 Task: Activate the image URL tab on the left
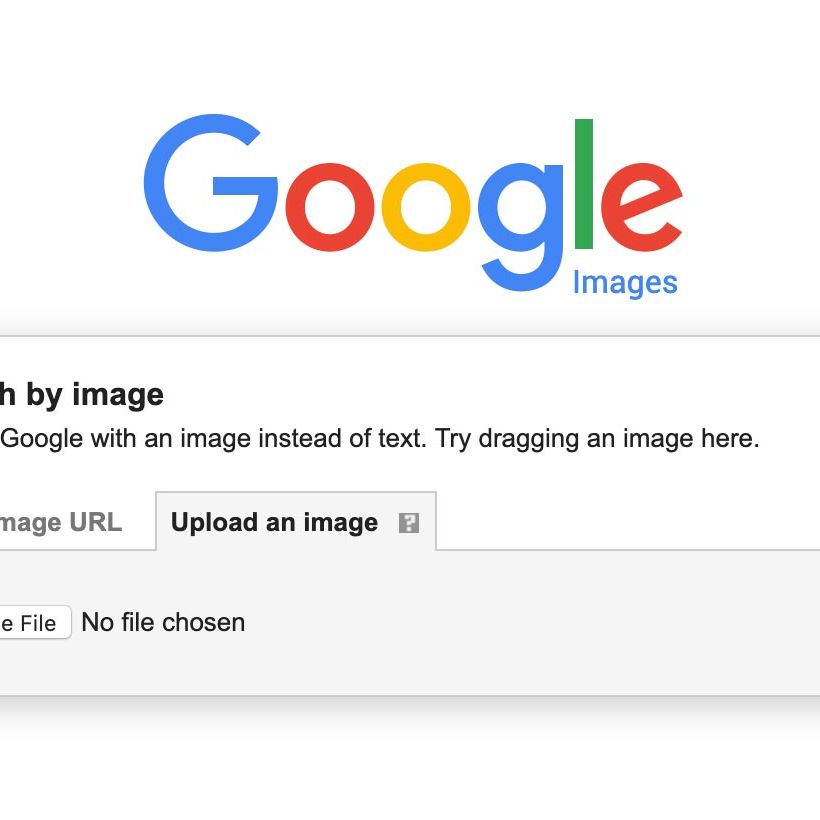click(60, 522)
